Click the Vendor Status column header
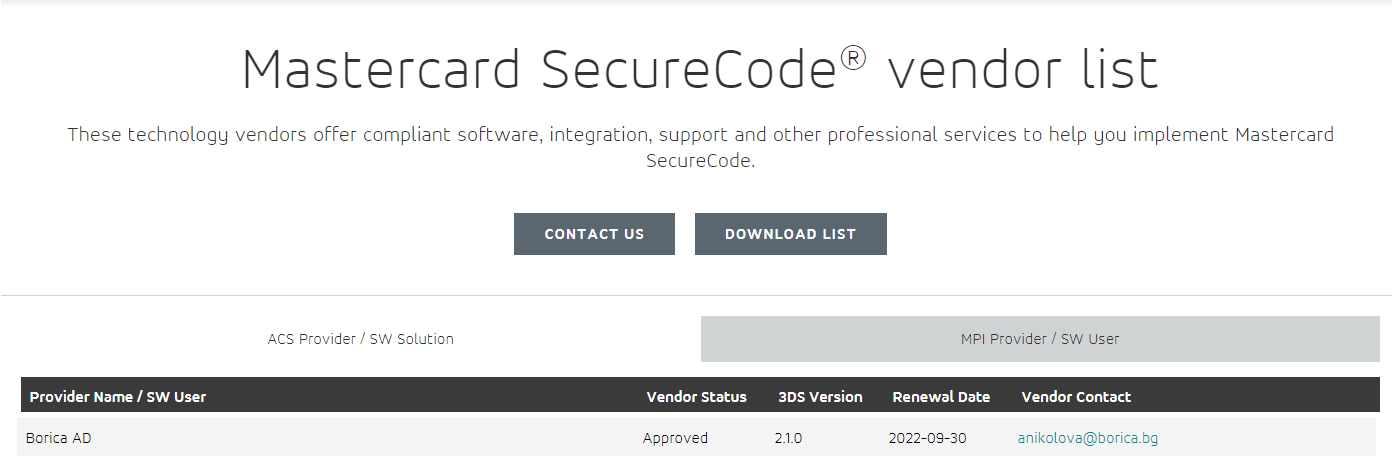This screenshot has height=456, width=1392. coord(697,397)
